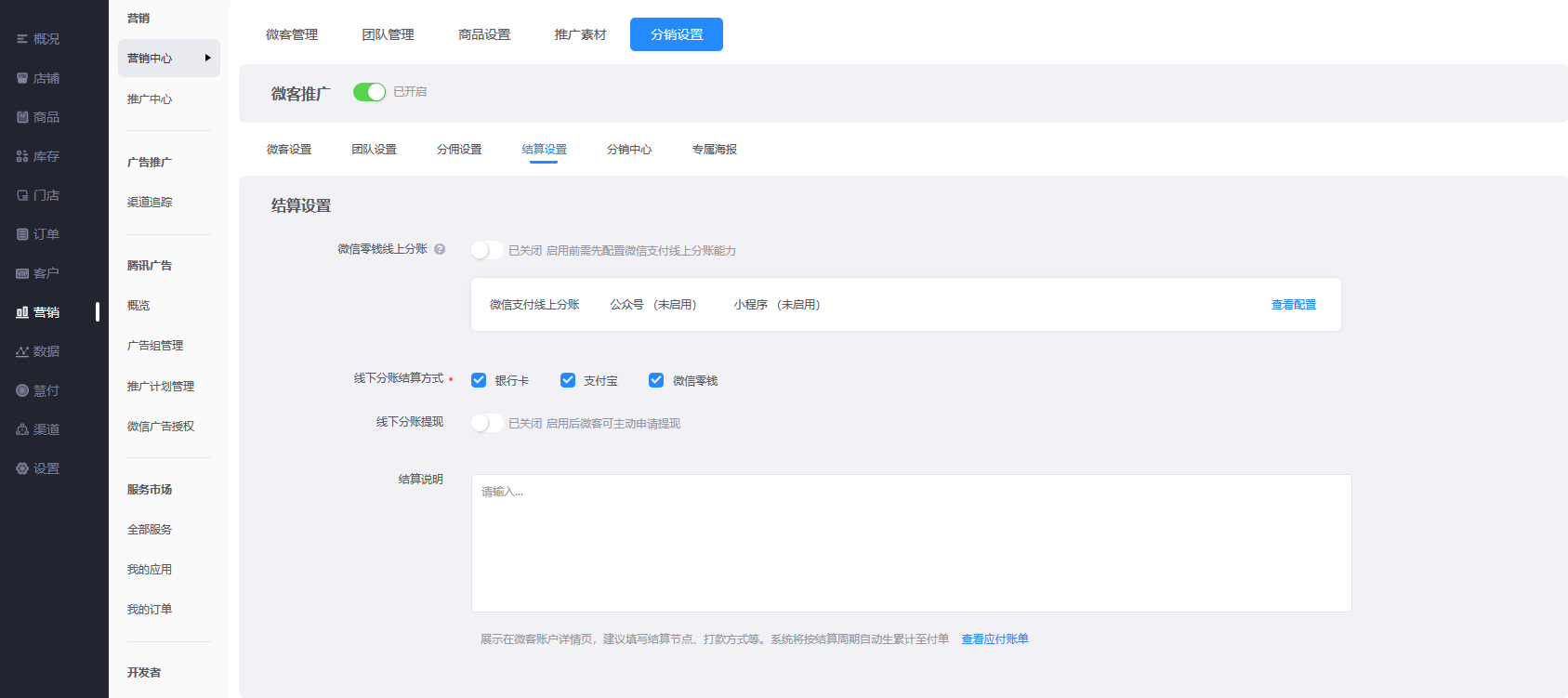The image size is (1568, 698).
Task: Click the 订单 orders icon
Action: pos(22,234)
